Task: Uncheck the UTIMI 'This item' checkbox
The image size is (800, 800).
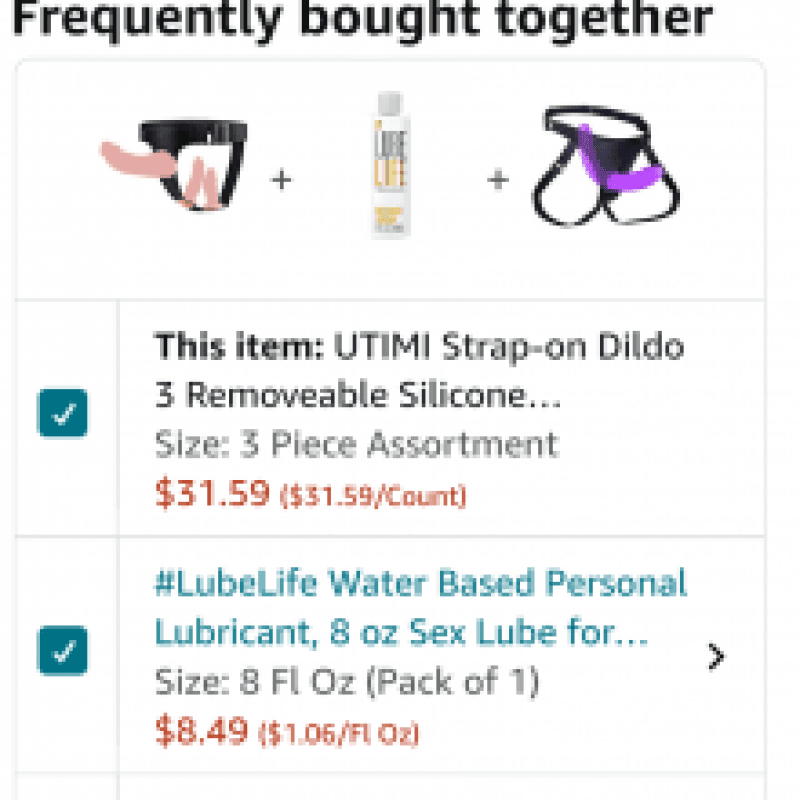Action: pos(63,413)
